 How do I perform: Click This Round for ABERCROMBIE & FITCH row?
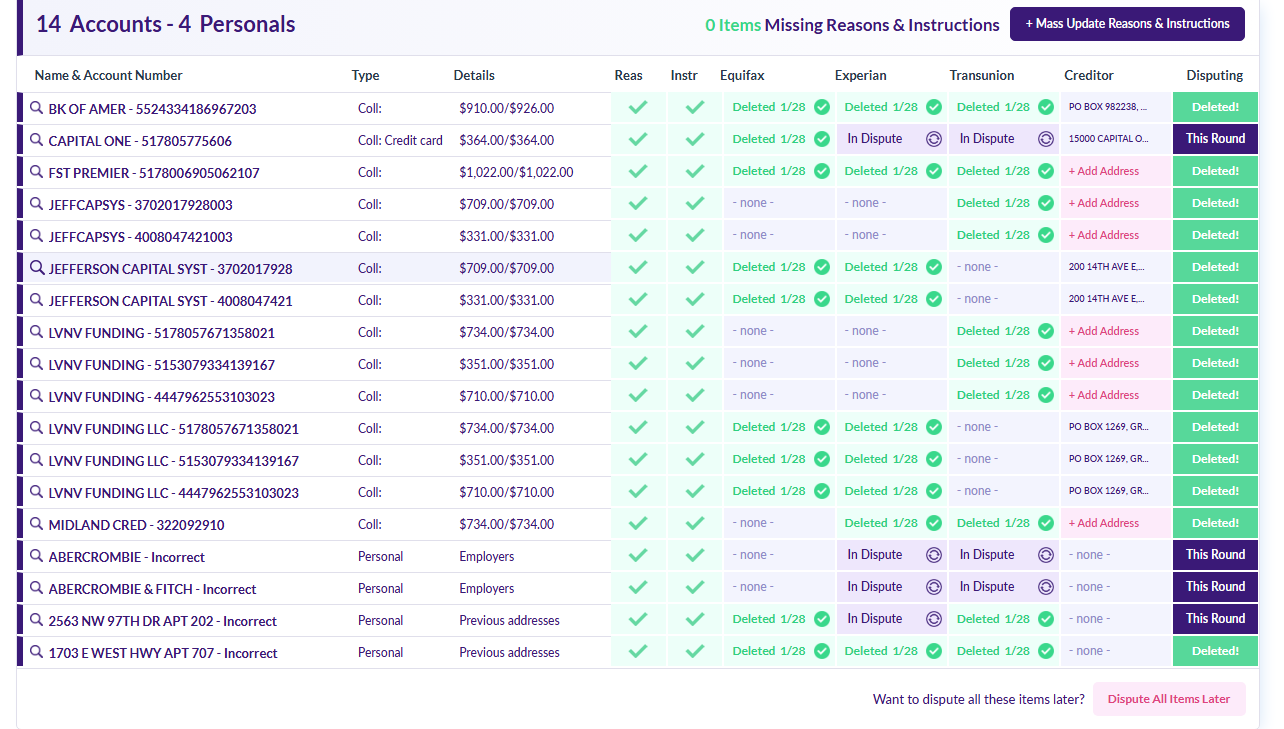point(1215,587)
